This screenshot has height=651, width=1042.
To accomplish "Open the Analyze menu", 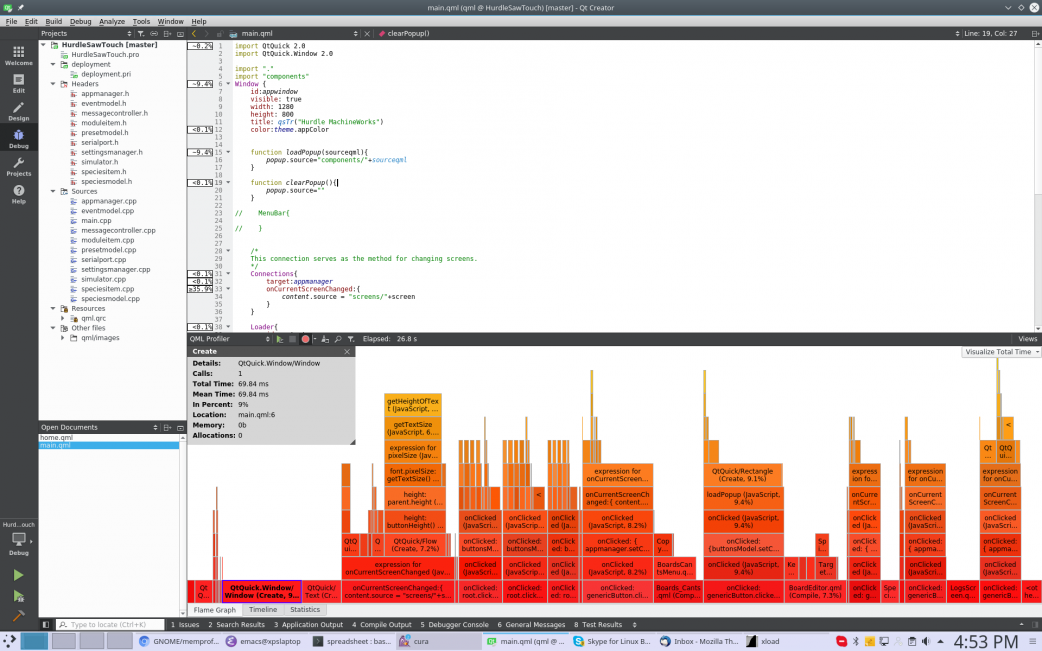I will click(112, 21).
